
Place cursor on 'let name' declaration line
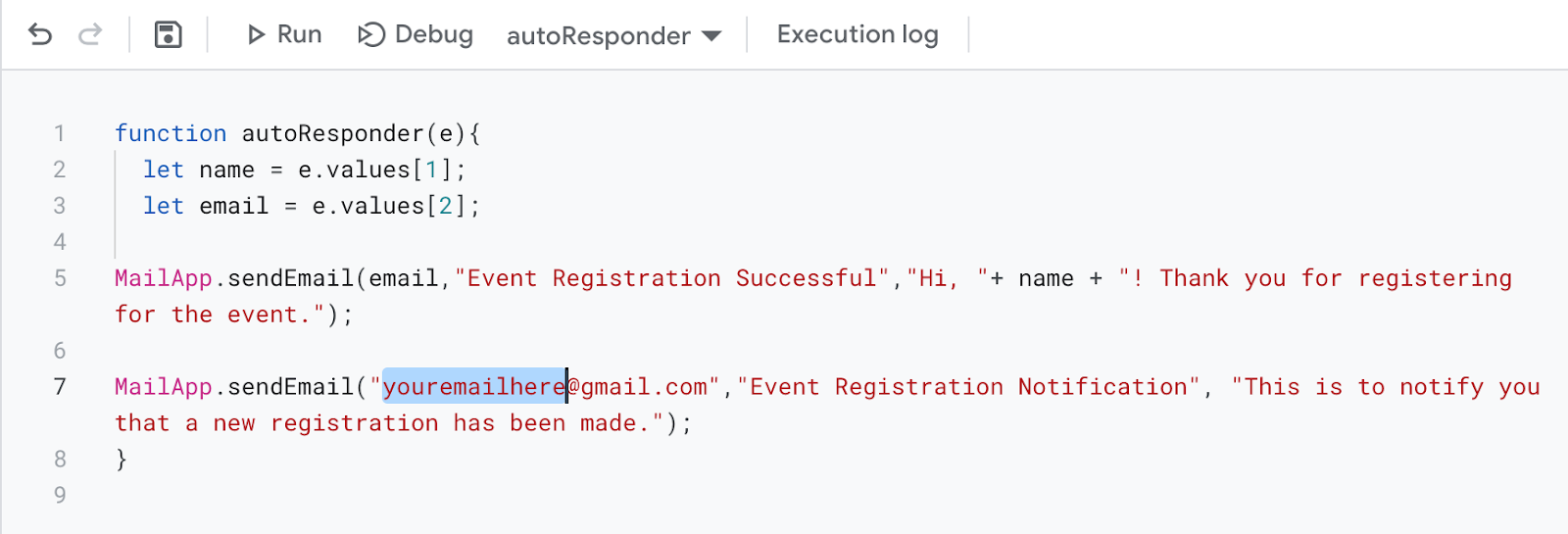click(x=305, y=170)
